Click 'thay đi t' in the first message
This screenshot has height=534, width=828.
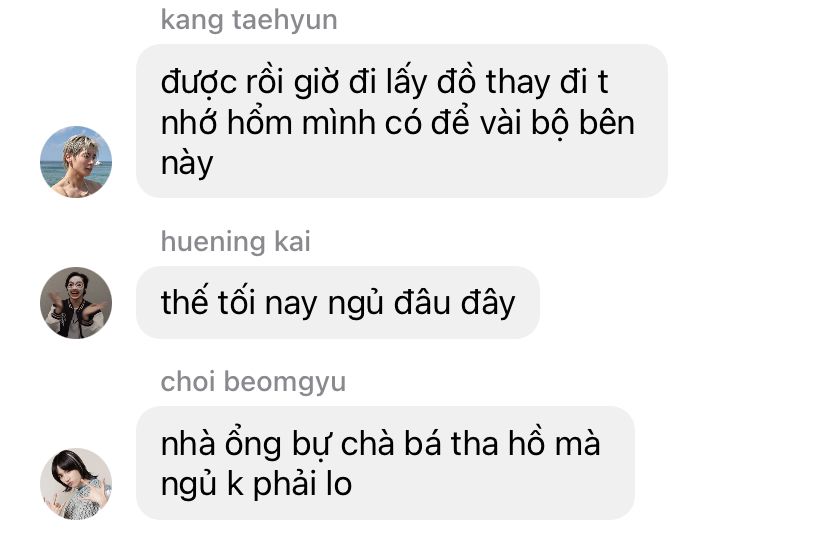(547, 82)
